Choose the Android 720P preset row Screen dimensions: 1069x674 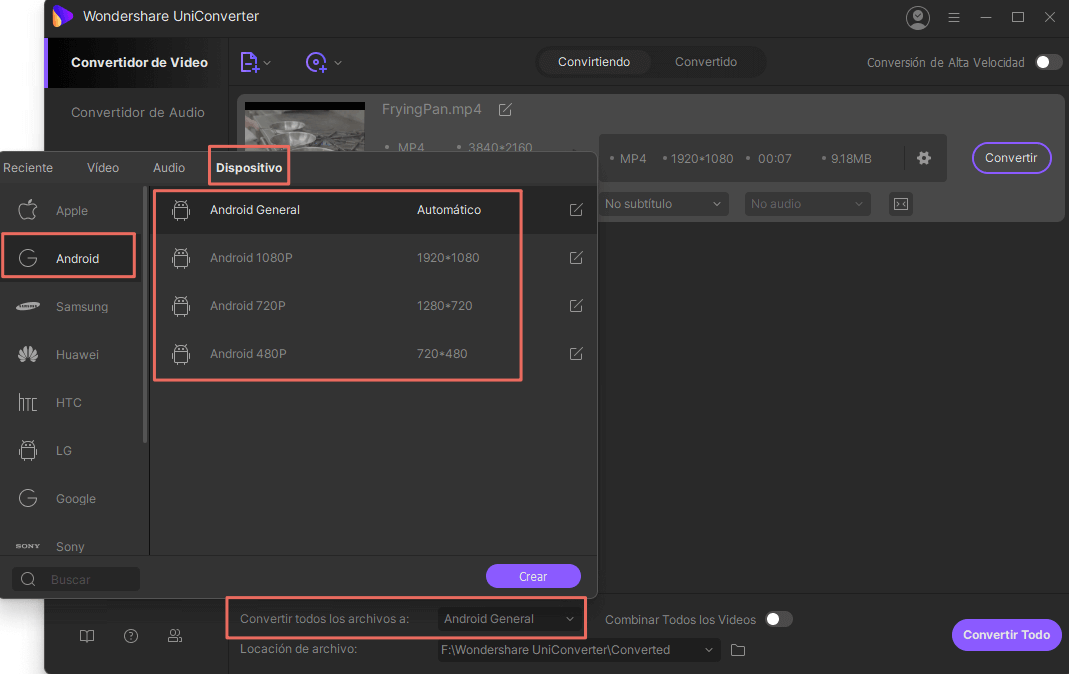point(374,305)
